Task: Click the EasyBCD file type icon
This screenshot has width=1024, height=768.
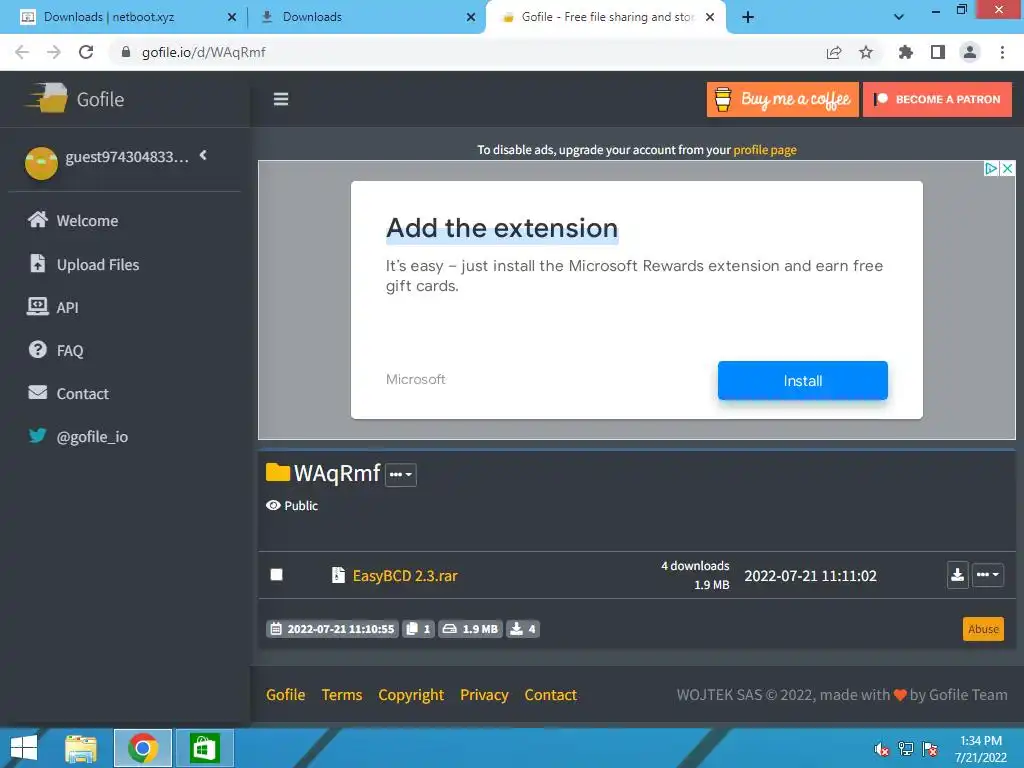Action: pyautogui.click(x=338, y=575)
